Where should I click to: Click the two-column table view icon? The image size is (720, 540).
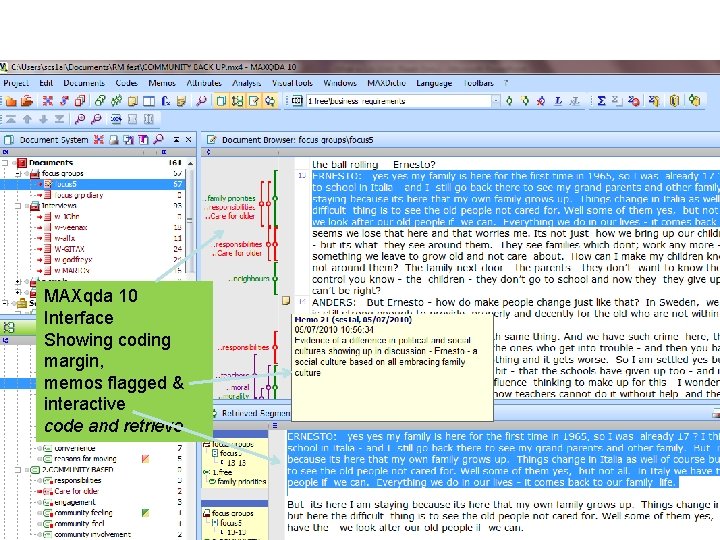(149, 101)
